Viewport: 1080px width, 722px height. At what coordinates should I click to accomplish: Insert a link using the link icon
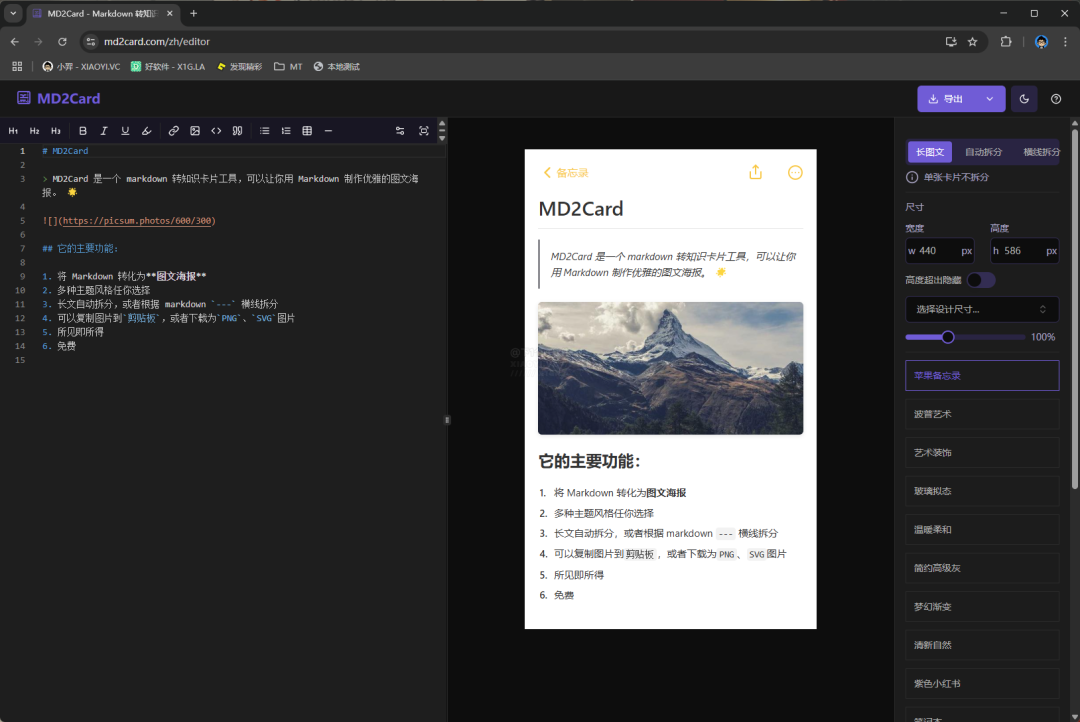point(173,131)
